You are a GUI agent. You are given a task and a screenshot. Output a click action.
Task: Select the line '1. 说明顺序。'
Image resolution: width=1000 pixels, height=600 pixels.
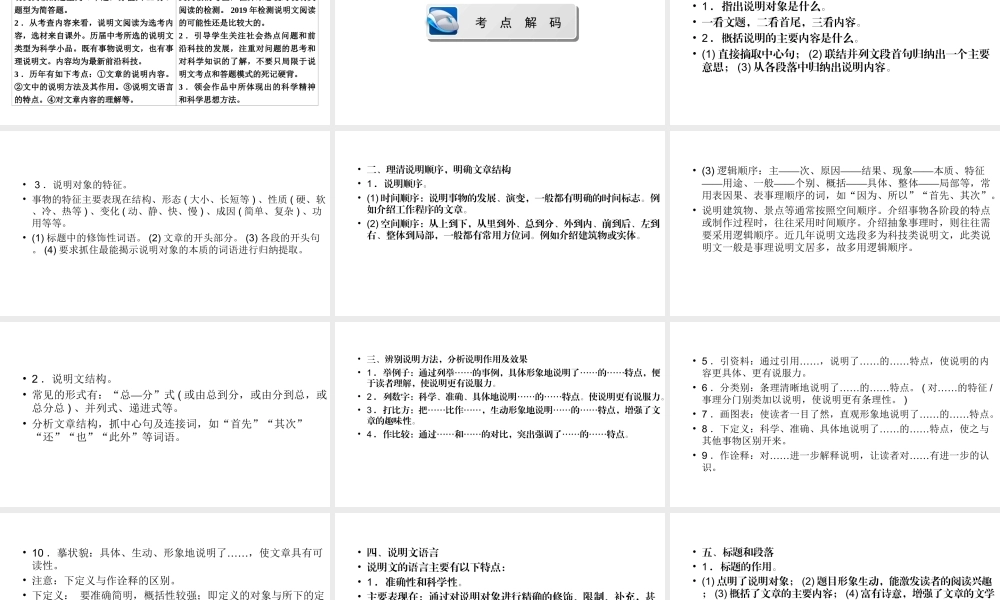pyautogui.click(x=397, y=184)
